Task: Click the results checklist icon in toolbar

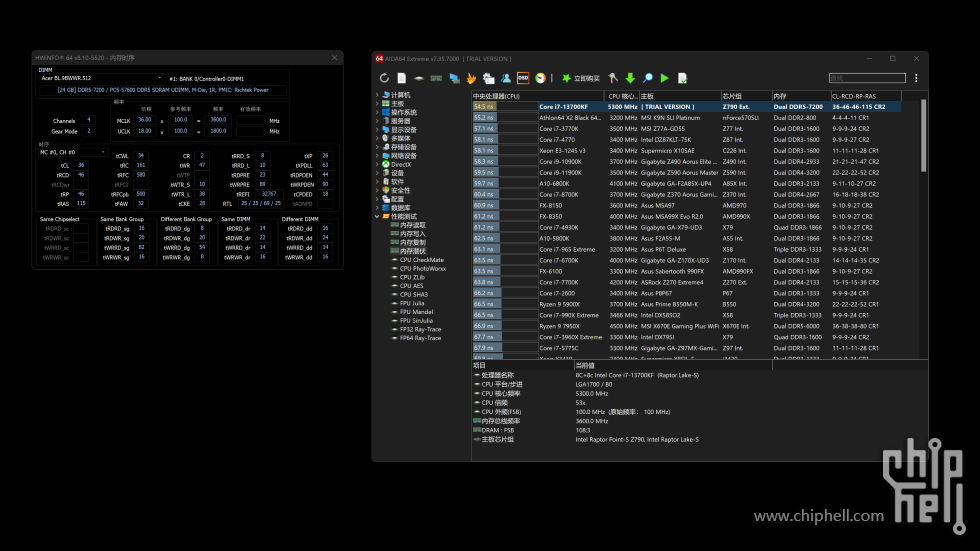Action: pyautogui.click(x=682, y=78)
